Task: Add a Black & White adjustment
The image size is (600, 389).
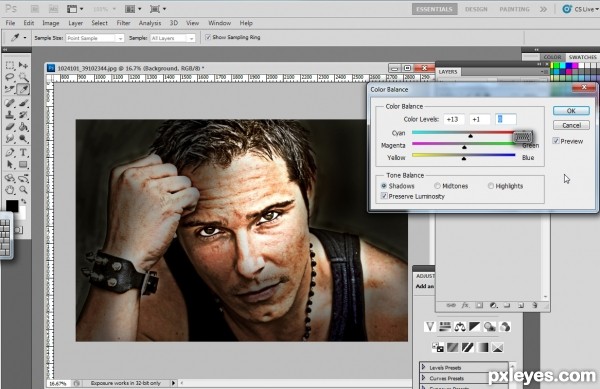Action: (x=474, y=326)
